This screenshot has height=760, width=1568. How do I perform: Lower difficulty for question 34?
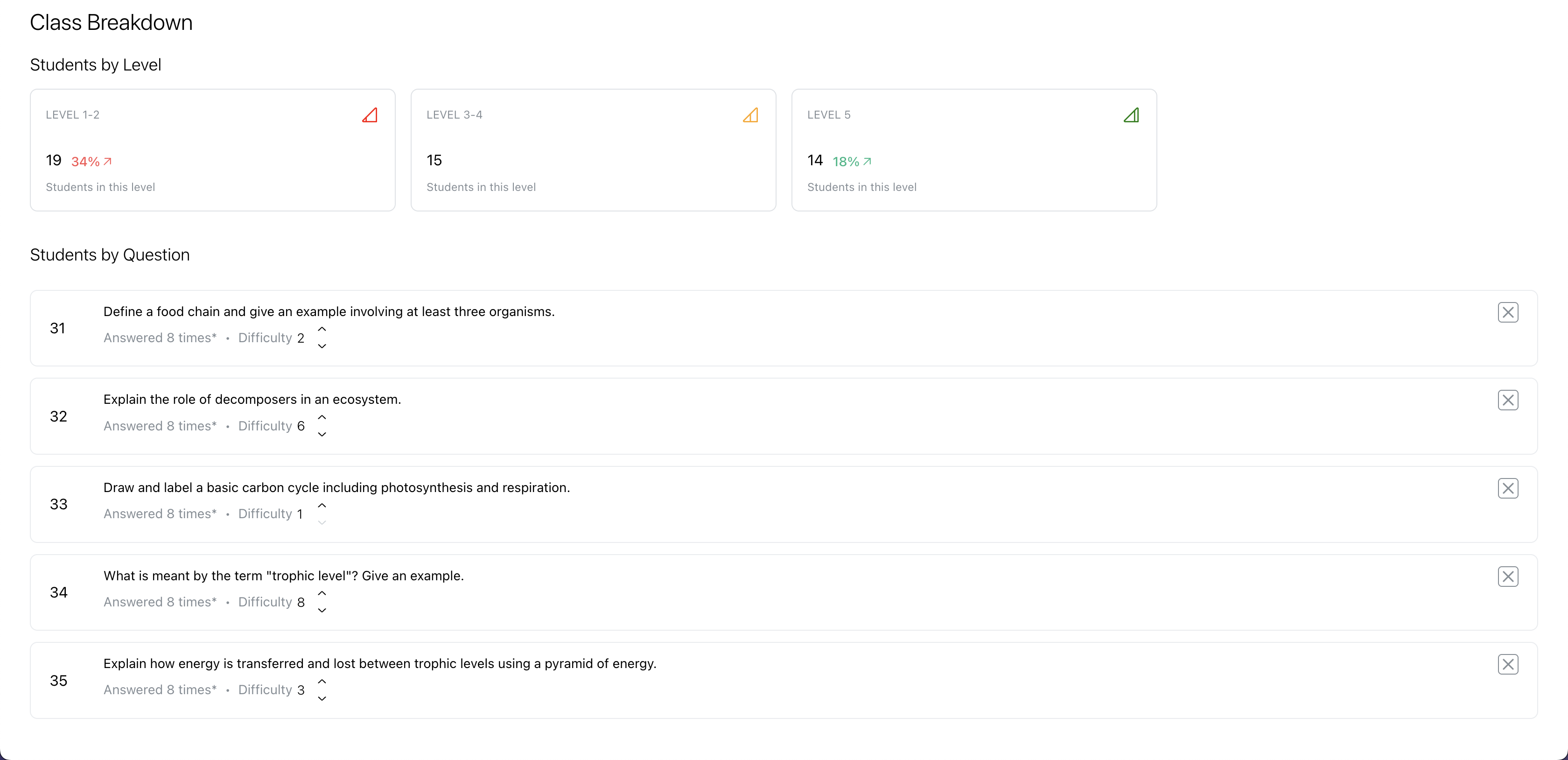pyautogui.click(x=322, y=610)
